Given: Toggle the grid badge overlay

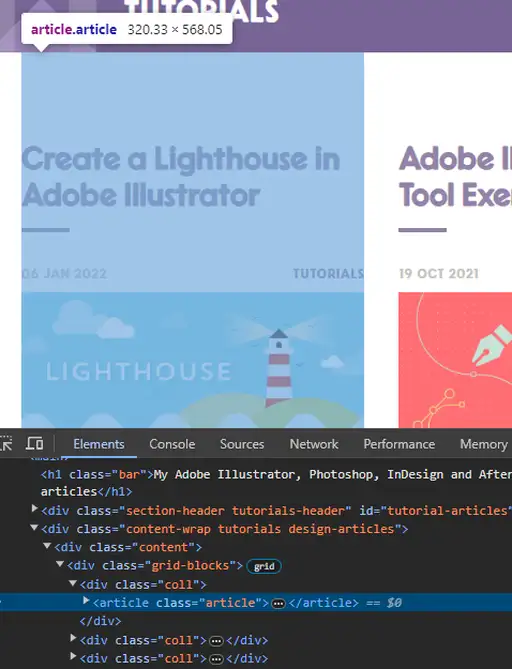Looking at the screenshot, I should (x=264, y=566).
